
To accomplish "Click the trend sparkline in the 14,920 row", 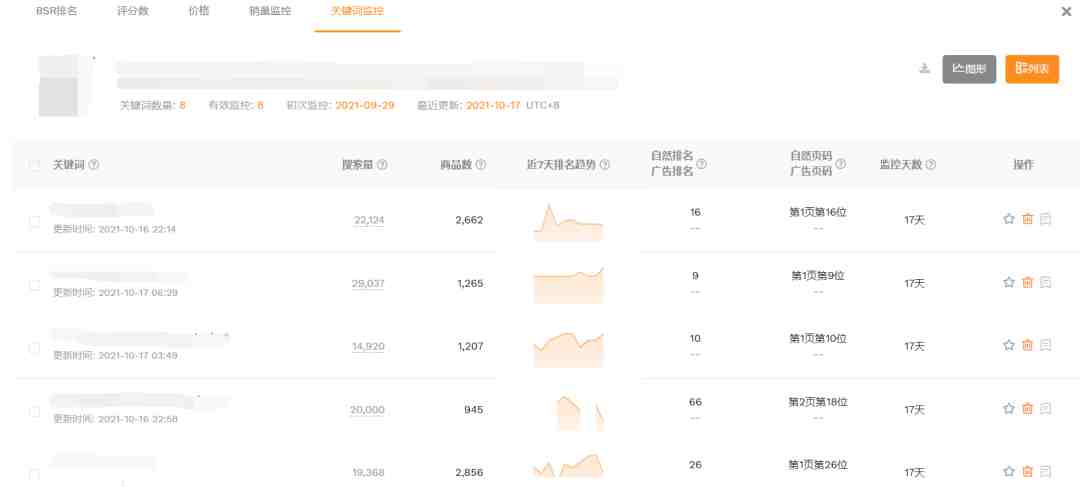I will pyautogui.click(x=568, y=348).
